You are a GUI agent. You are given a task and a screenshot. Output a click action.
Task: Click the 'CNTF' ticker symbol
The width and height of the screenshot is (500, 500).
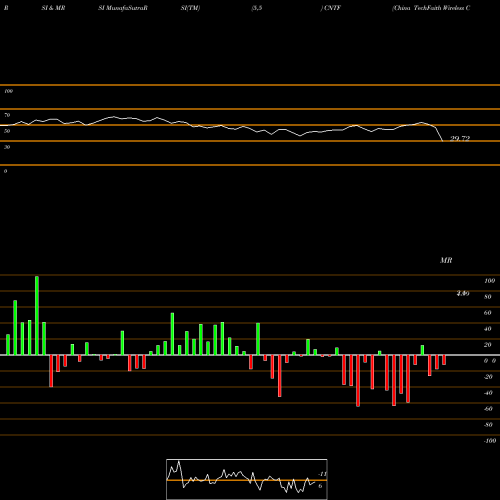click(332, 8)
